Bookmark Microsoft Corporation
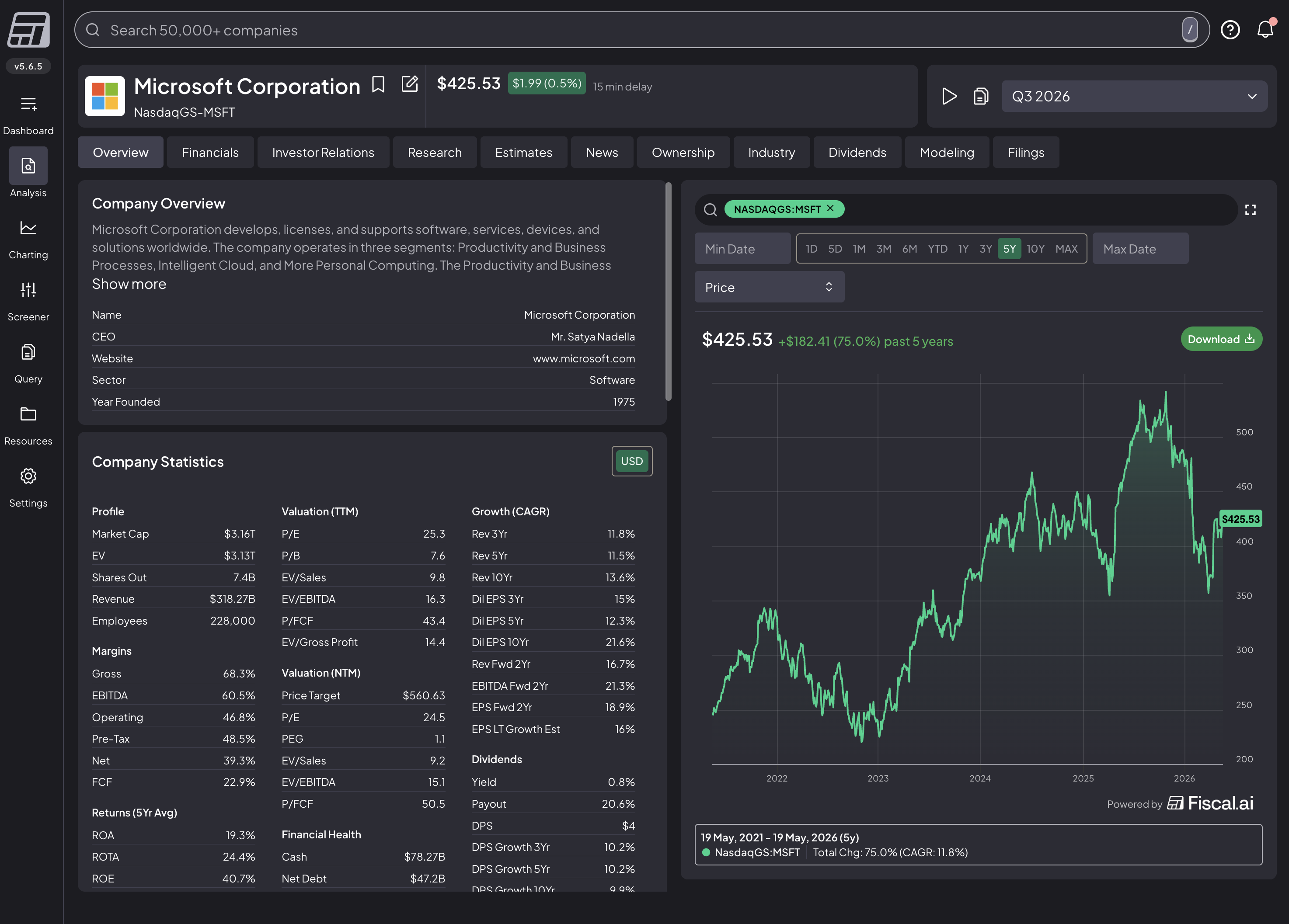The width and height of the screenshot is (1289, 924). click(x=378, y=84)
